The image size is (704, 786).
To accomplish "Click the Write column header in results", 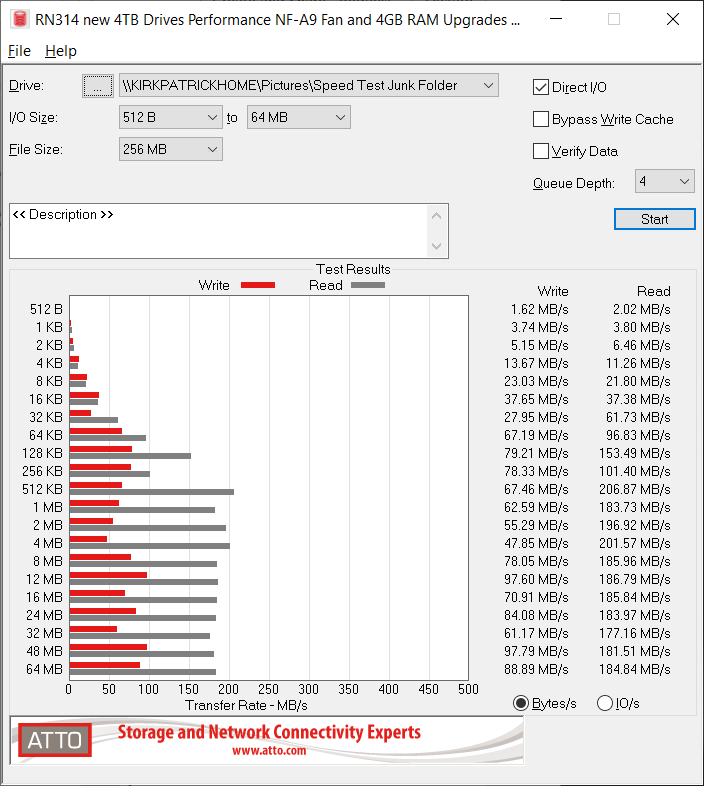I will coord(553,291).
